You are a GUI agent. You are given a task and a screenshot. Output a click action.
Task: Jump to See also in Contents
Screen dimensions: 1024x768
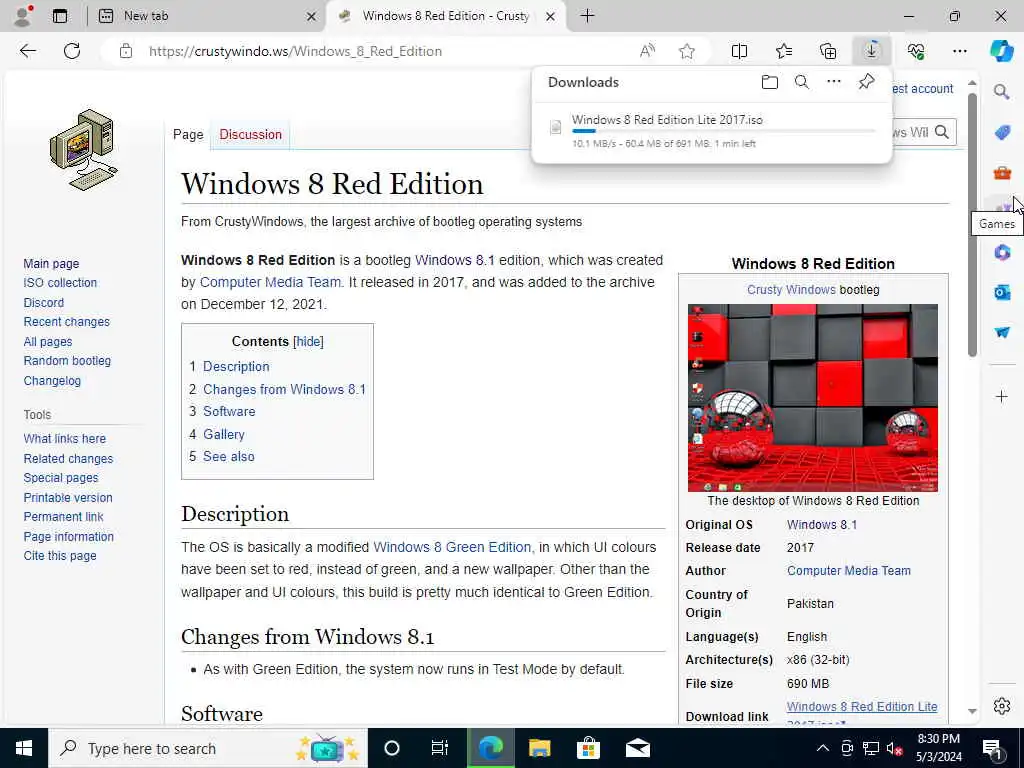point(229,456)
